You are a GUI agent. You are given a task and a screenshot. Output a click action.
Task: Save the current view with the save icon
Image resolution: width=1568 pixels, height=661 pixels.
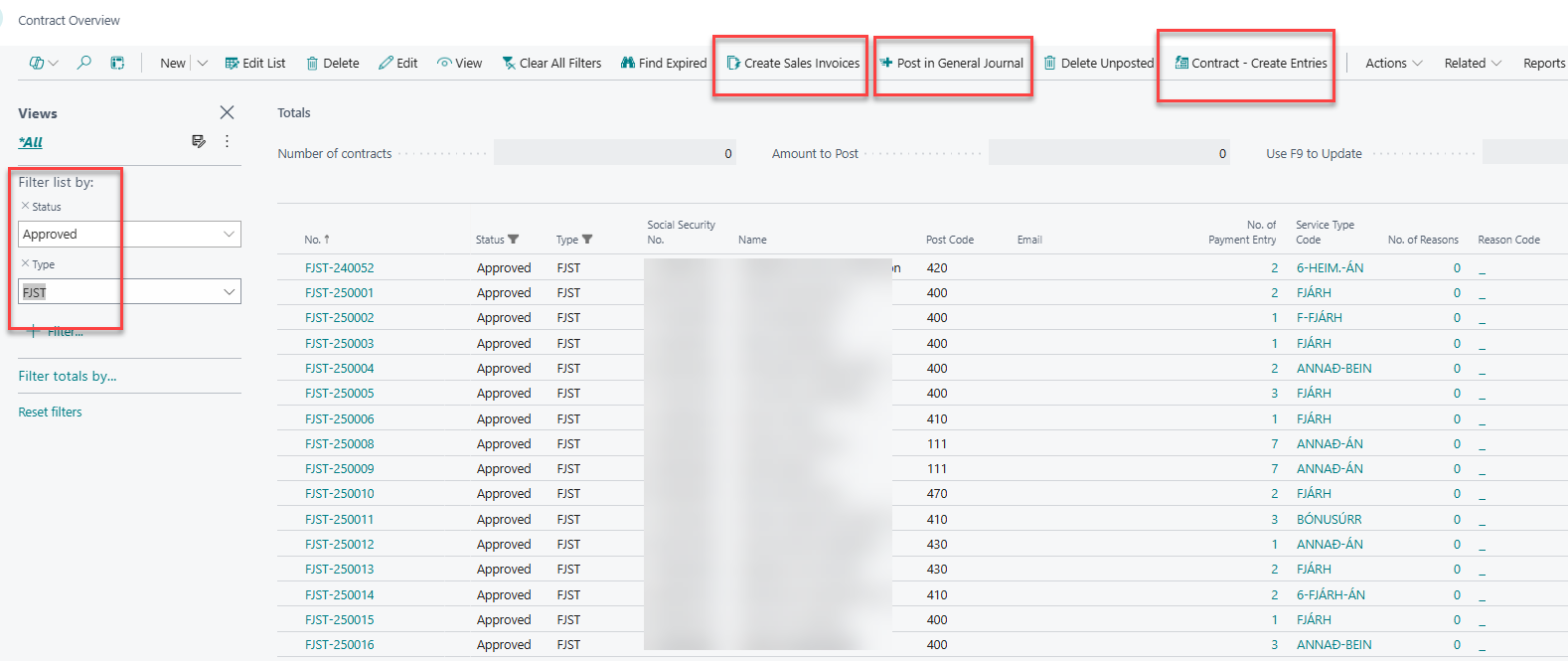199,141
